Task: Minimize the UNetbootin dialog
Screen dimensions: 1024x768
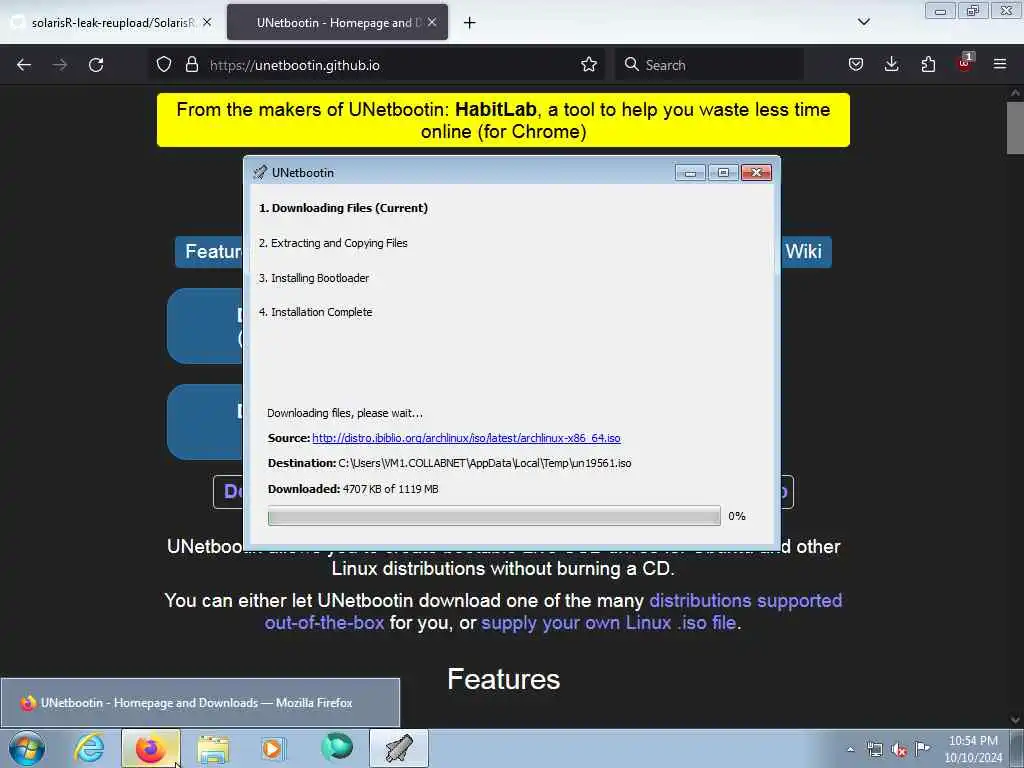Action: [690, 172]
